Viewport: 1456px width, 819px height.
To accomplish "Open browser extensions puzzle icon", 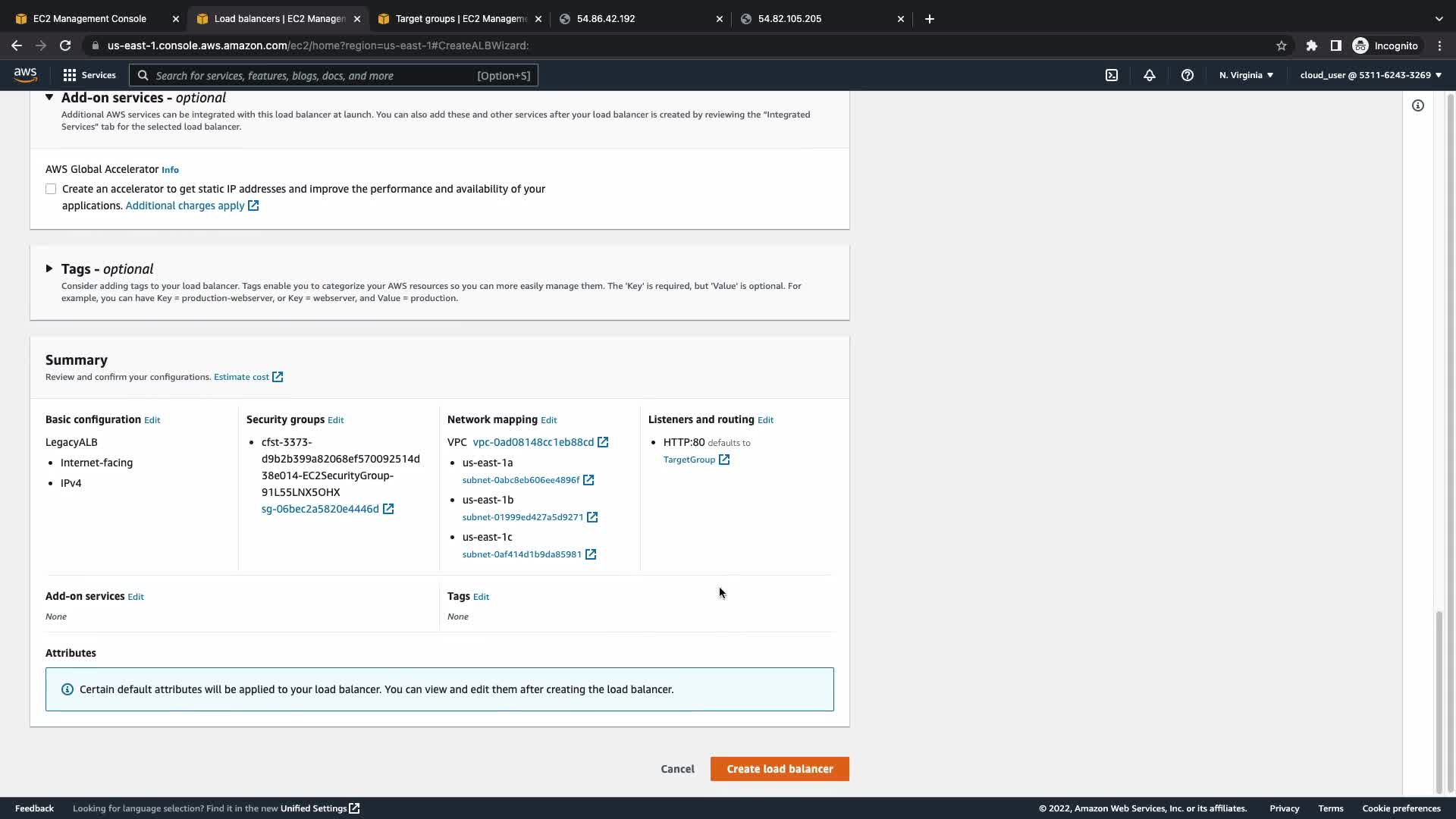I will point(1312,45).
